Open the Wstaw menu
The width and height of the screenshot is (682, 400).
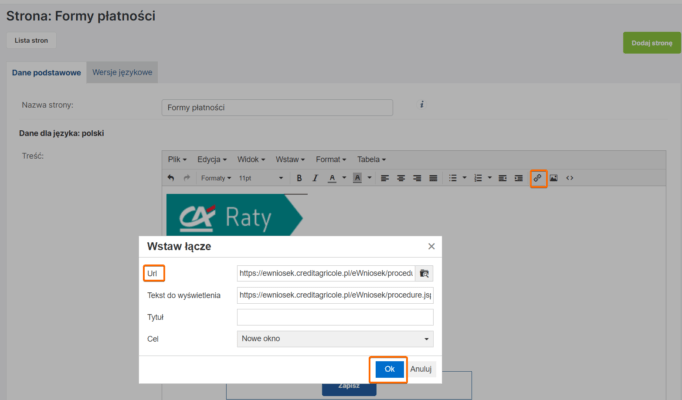(291, 159)
